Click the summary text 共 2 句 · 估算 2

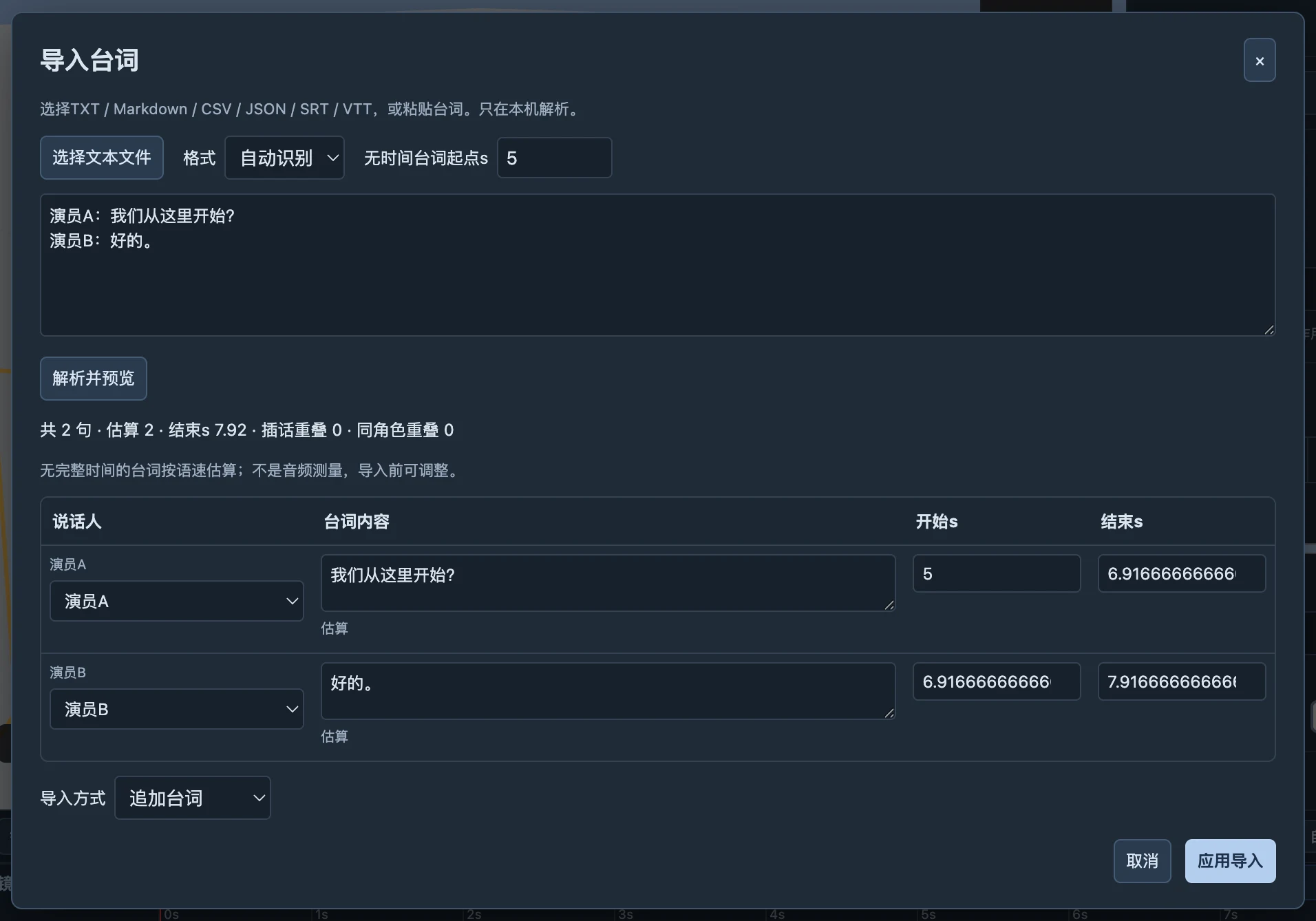(96, 430)
